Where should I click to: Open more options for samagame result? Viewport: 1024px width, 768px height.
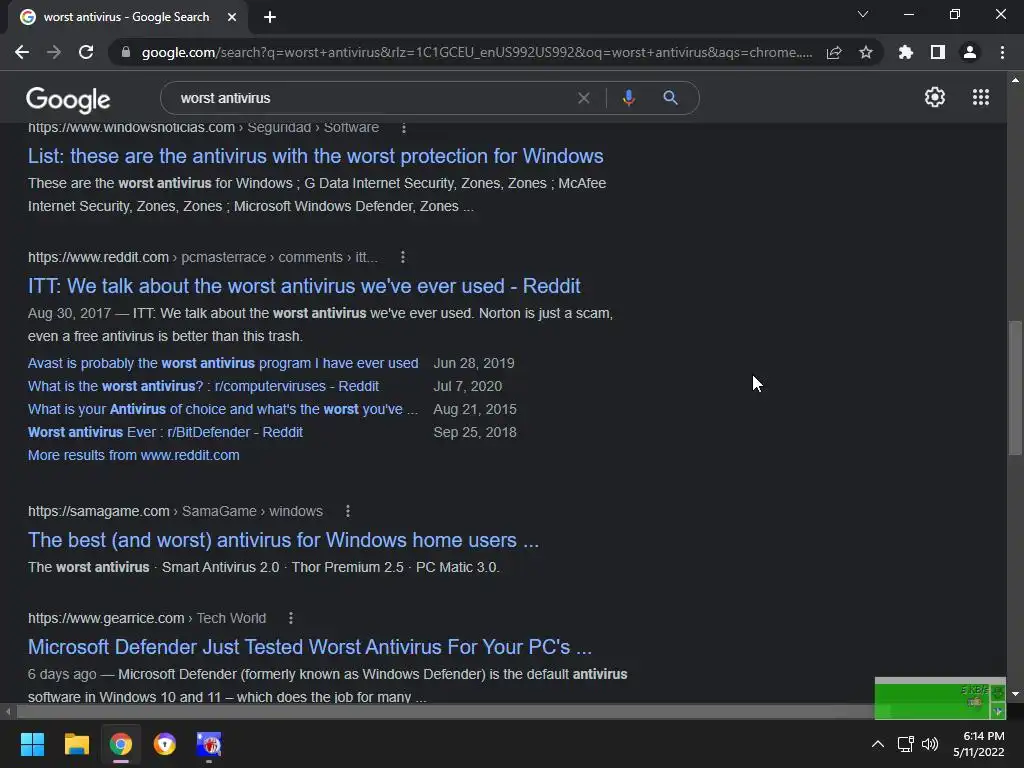pyautogui.click(x=348, y=511)
